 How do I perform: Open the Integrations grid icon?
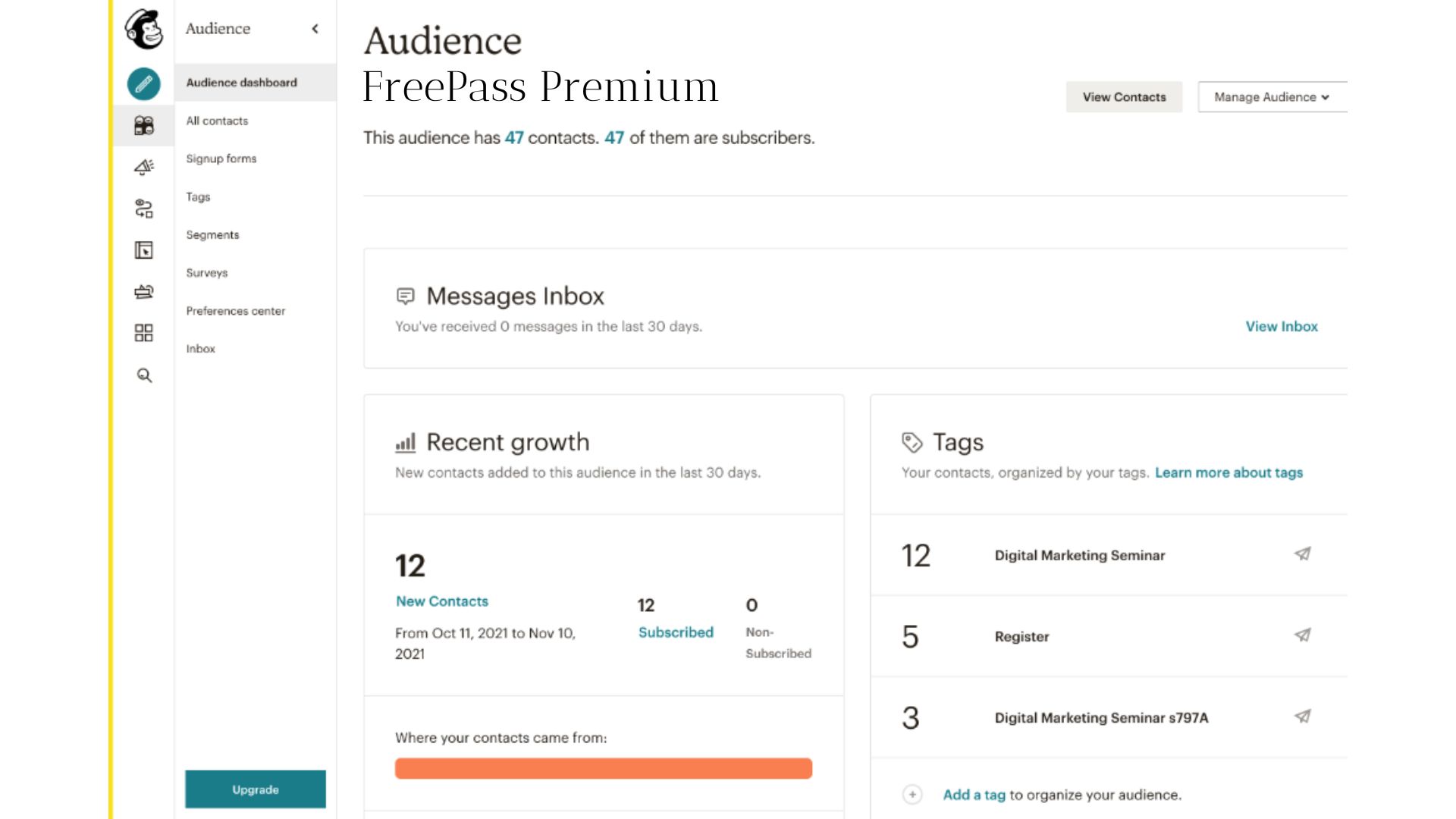pyautogui.click(x=143, y=333)
